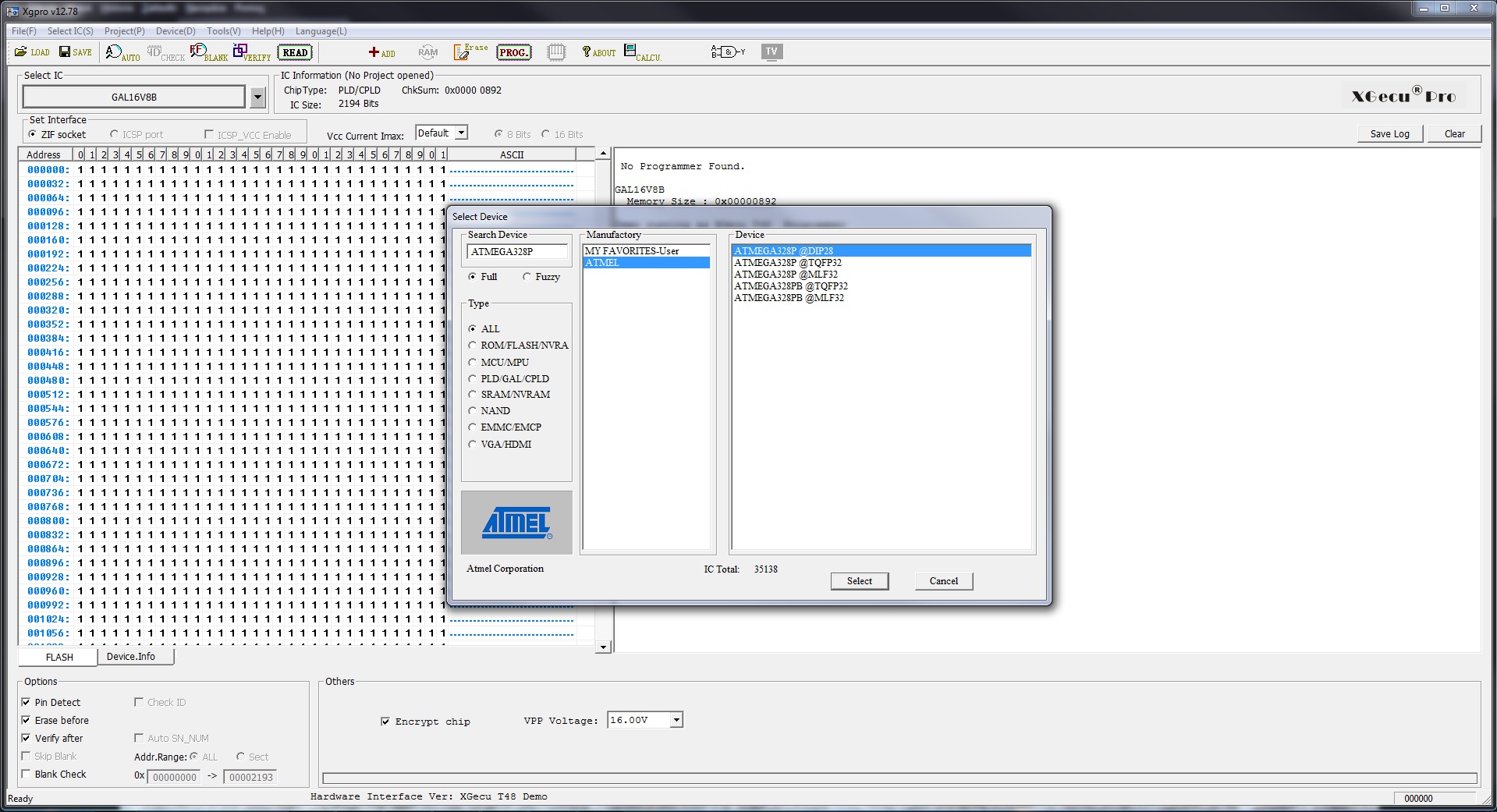
Task: Switch to the FLASH tab
Action: 59,657
